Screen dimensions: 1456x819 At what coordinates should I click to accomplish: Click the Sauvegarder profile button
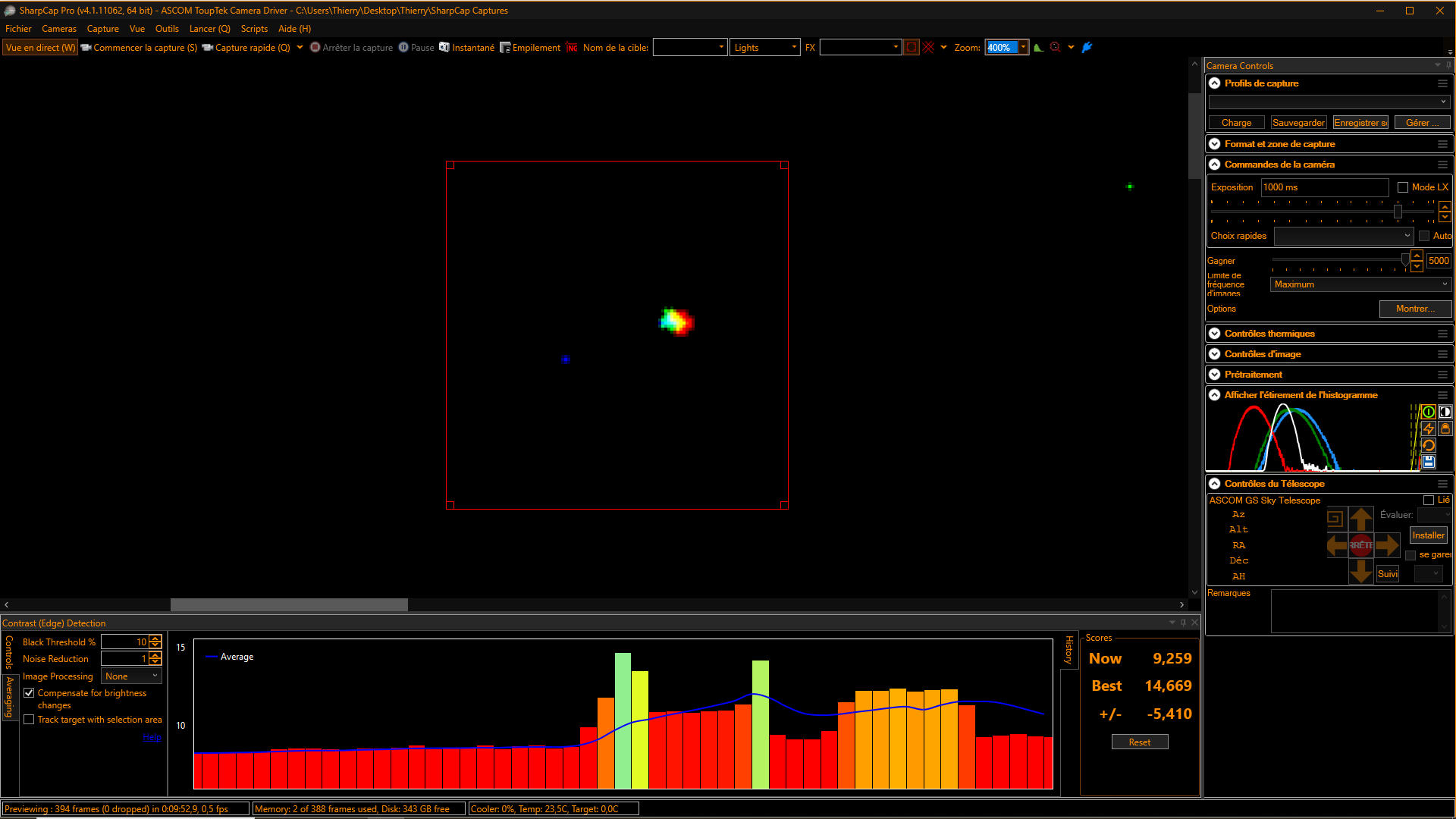[1298, 123]
